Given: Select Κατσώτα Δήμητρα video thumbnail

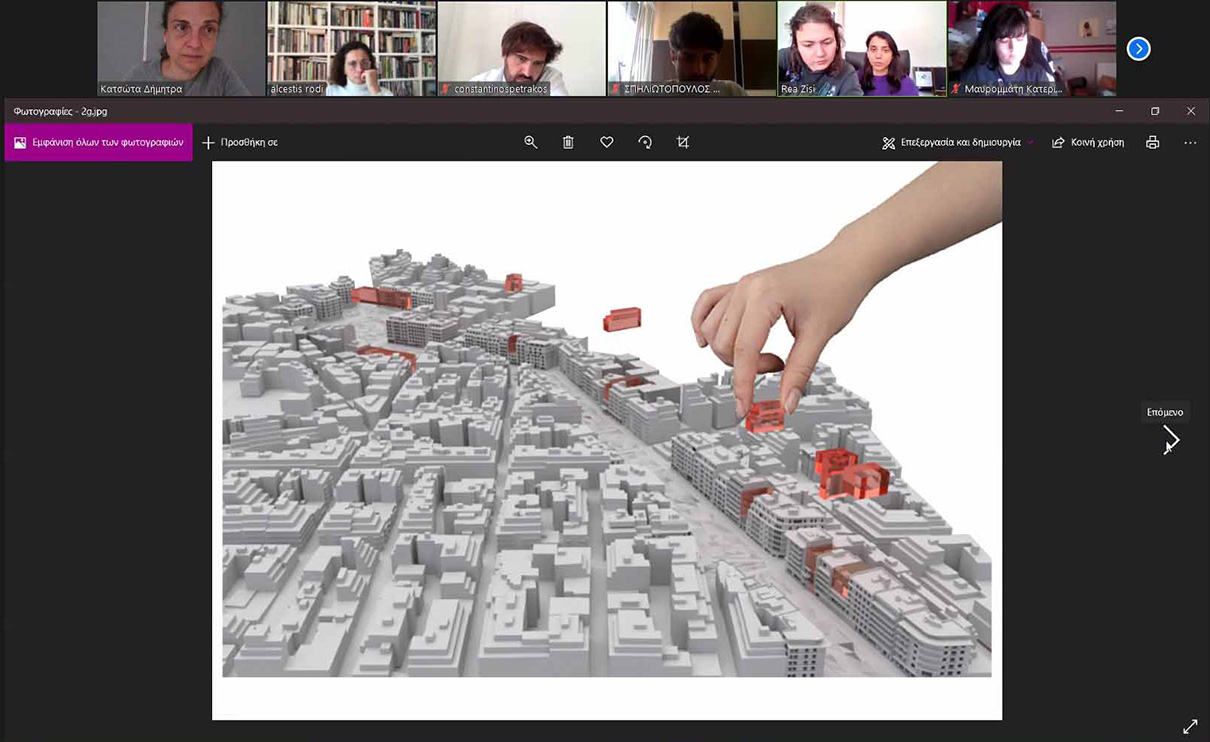Looking at the screenshot, I should [181, 48].
